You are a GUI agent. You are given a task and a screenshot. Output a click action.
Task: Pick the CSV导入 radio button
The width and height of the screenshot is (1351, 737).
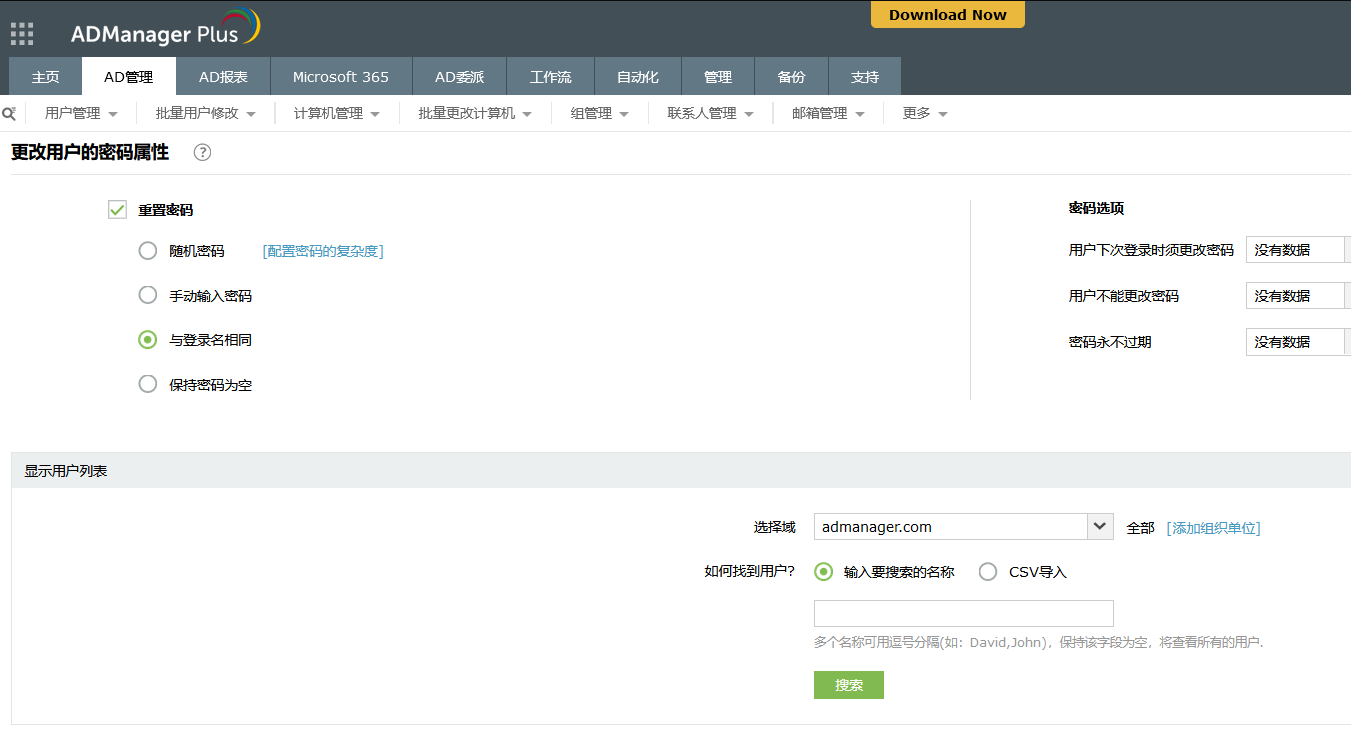[x=988, y=572]
